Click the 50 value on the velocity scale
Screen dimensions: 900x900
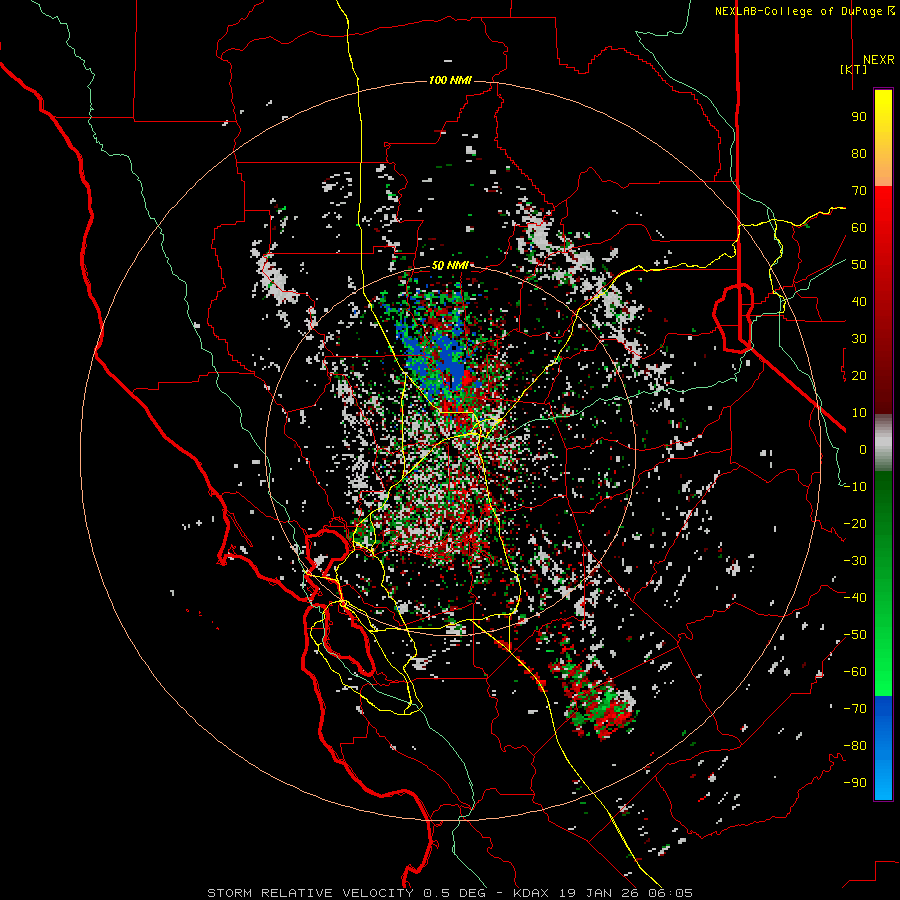coord(859,265)
